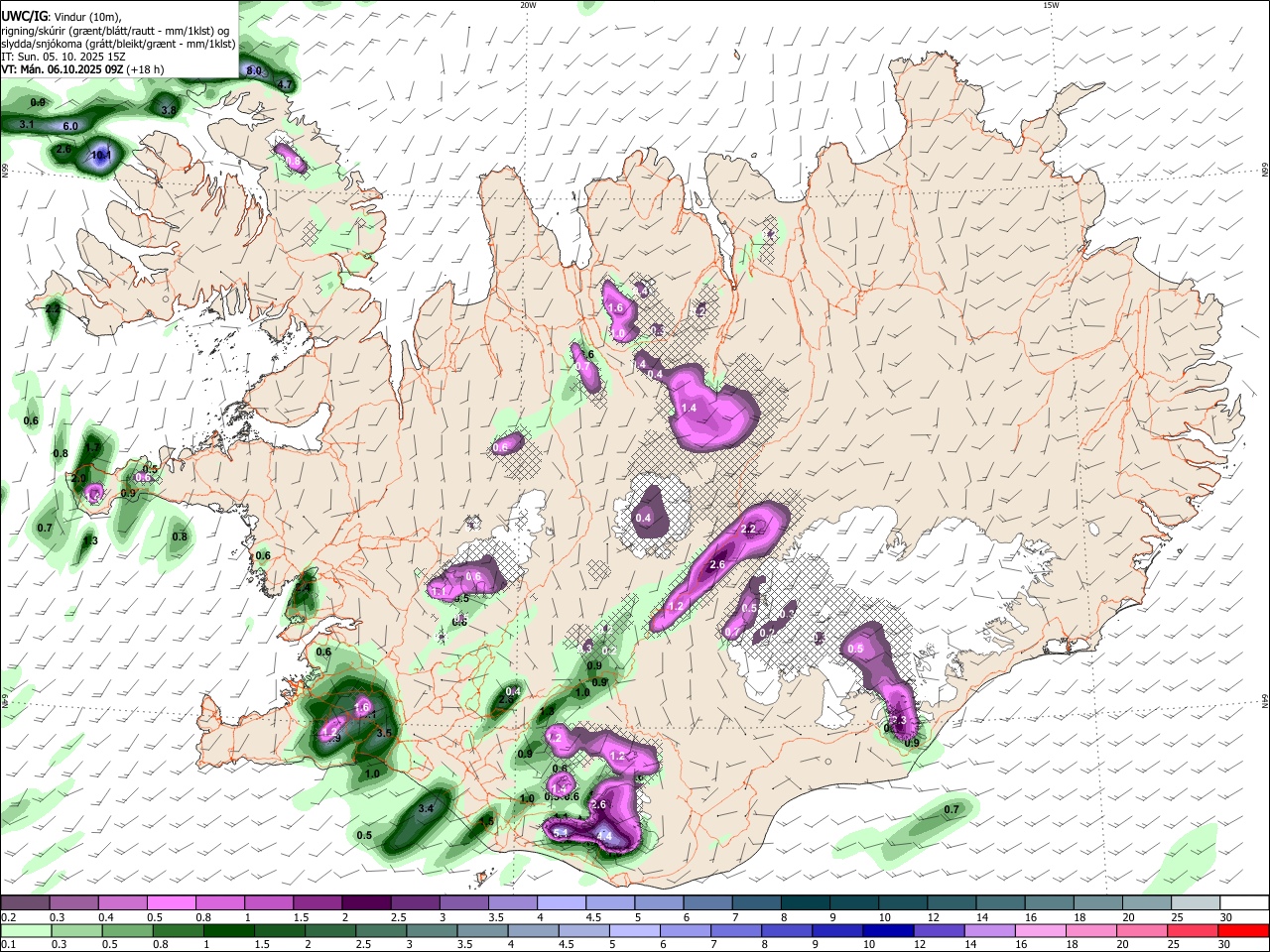Select light blue rain-scale swatch beginning at 5
Image resolution: width=1270 pixels, height=952 pixels.
634,931
